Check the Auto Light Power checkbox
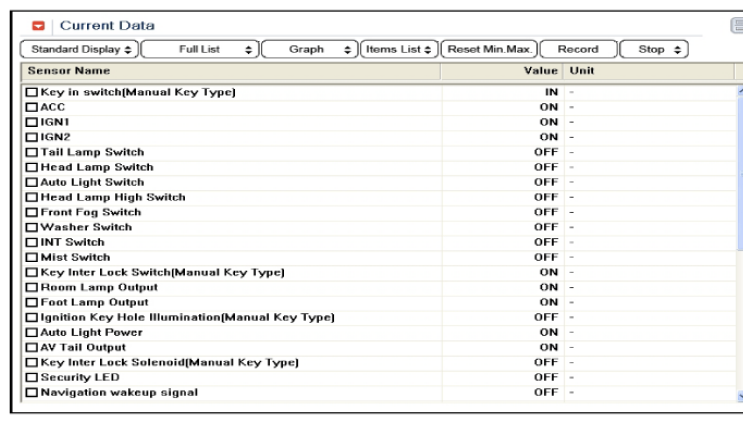This screenshot has height=424, width=752. [x=32, y=332]
